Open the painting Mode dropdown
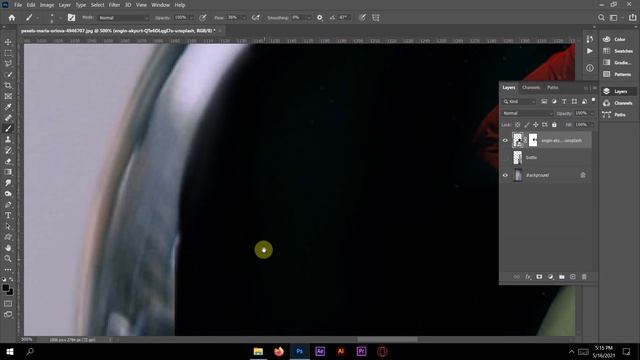 click(x=124, y=18)
